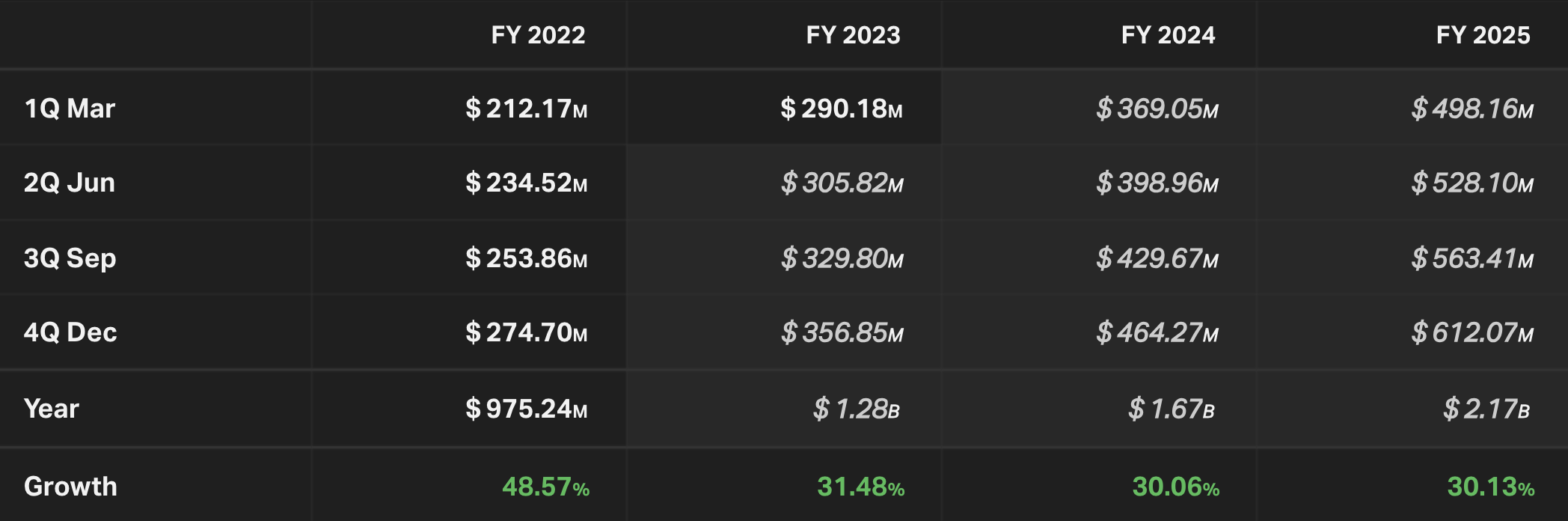Click the $290.18M highlighted cell
Image resolution: width=1568 pixels, height=521 pixels.
pyautogui.click(x=841, y=109)
